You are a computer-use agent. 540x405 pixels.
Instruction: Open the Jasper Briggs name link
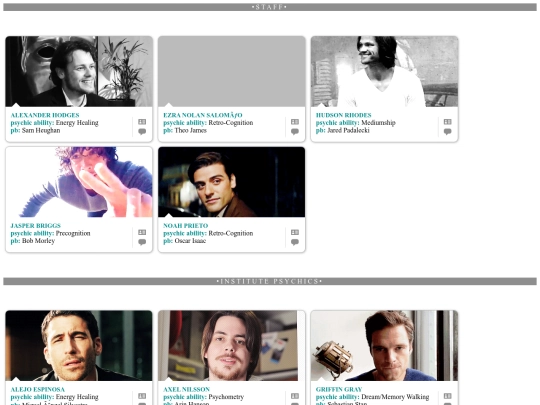tap(35, 226)
